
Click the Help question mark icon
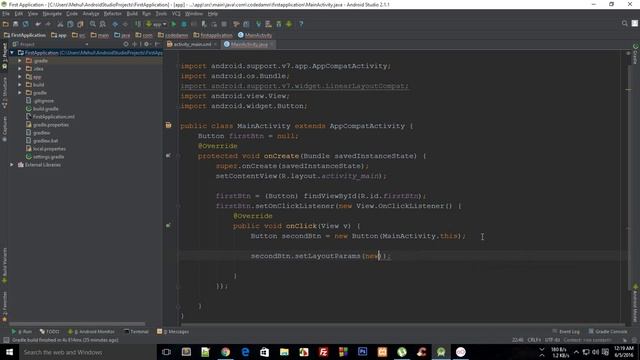[x=301, y=24]
